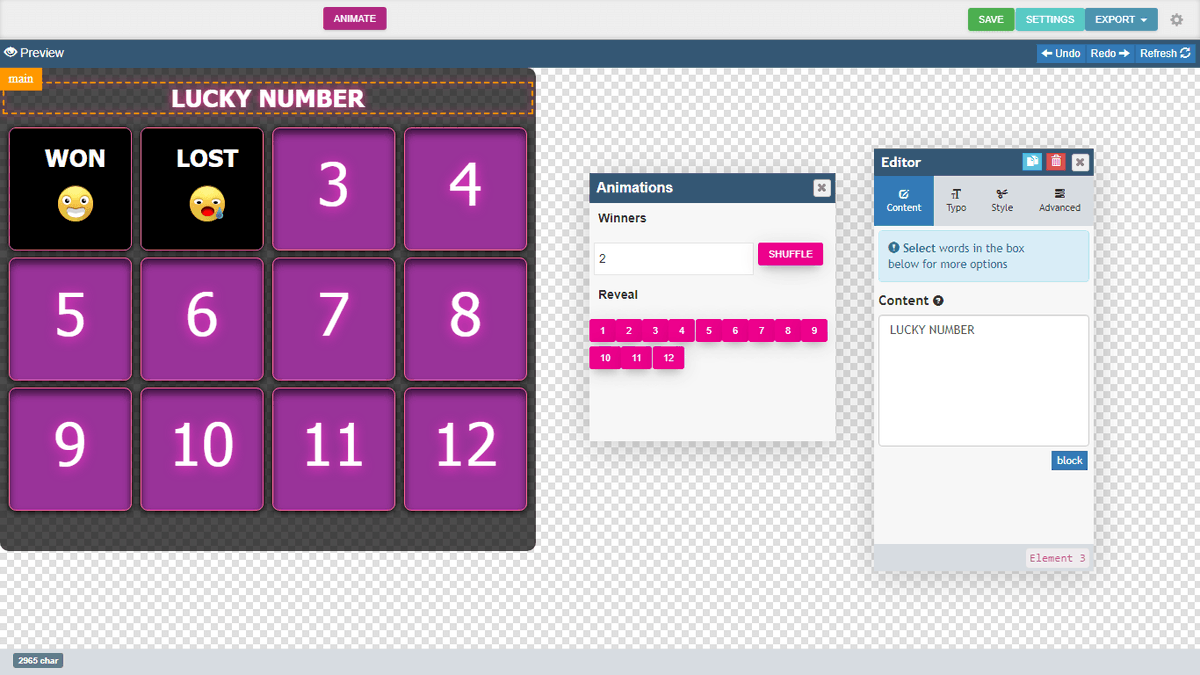The image size is (1200, 675).
Task: Reveal tile number 3
Action: coord(655,330)
